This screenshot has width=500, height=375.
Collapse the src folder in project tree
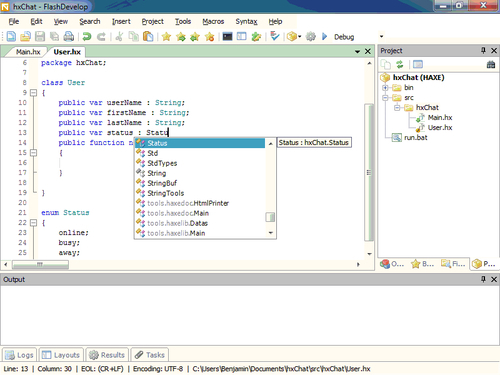click(x=385, y=98)
